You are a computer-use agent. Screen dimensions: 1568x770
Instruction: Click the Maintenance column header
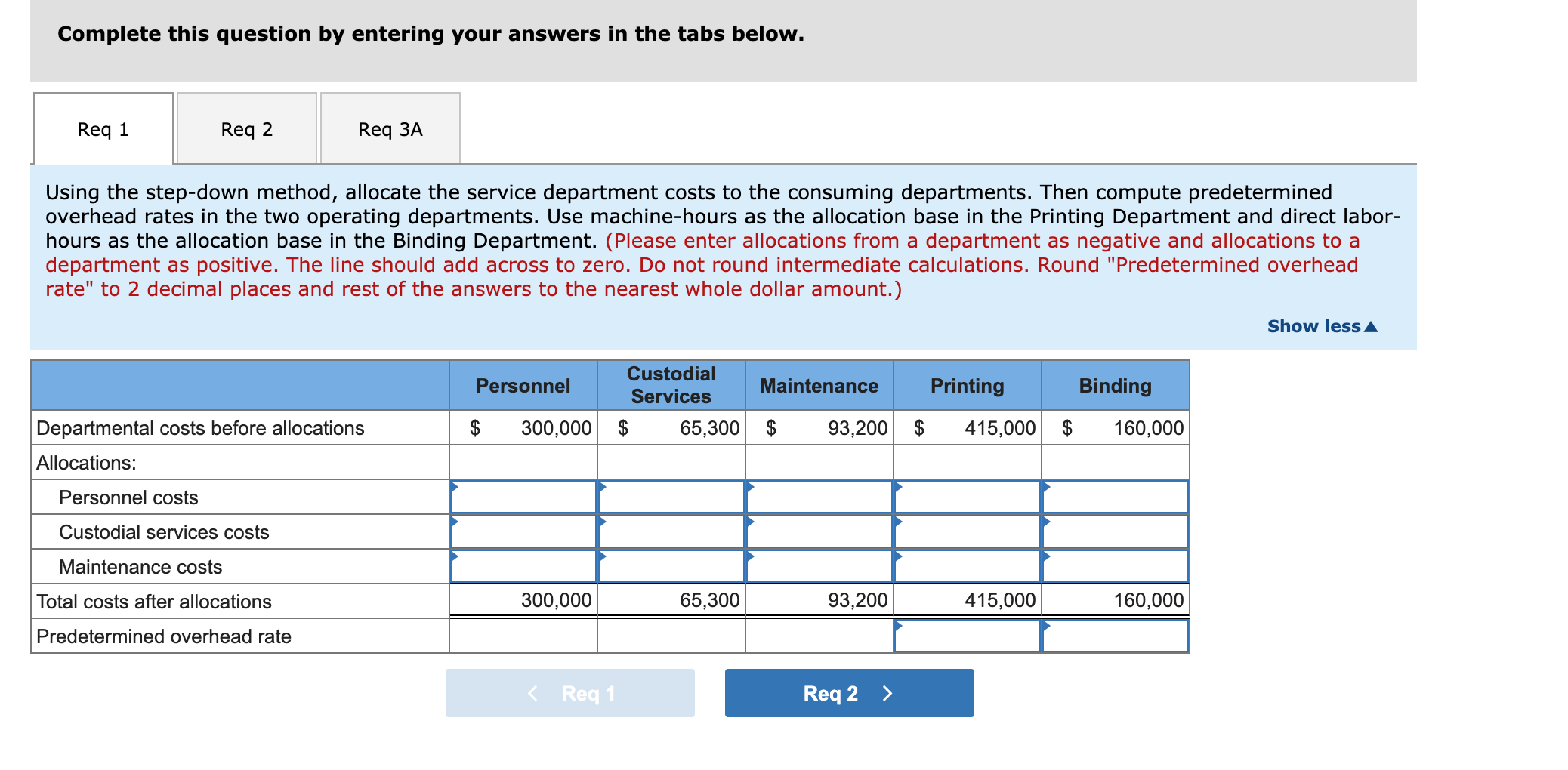pyautogui.click(x=819, y=385)
